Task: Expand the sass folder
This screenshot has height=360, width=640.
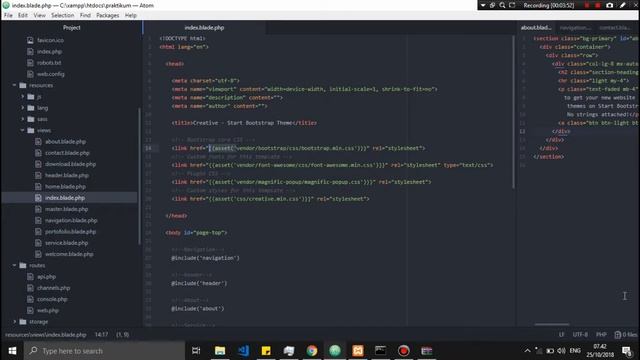Action: (22, 119)
